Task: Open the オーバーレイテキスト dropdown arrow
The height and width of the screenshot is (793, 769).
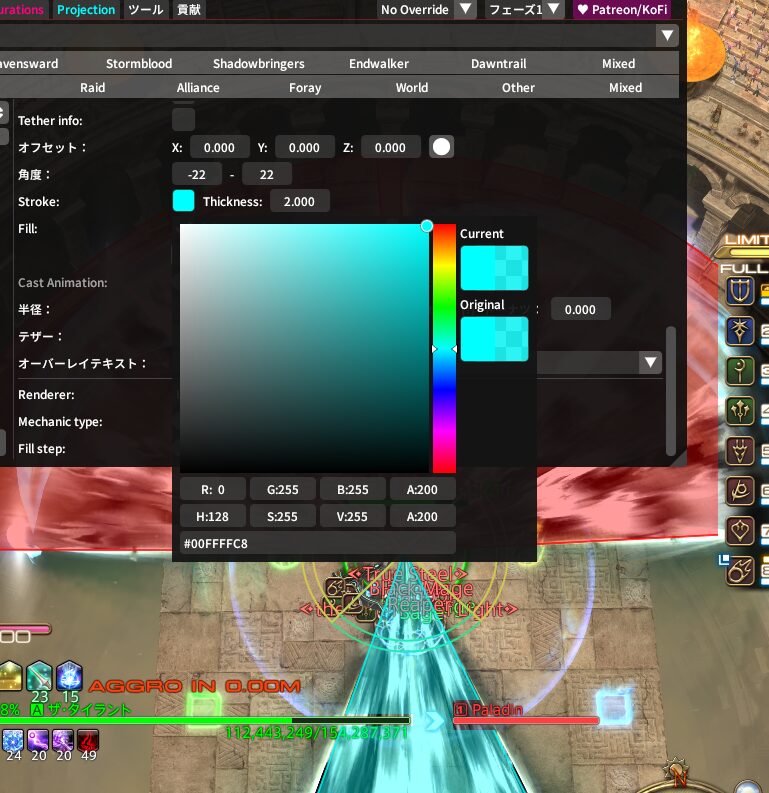Action: (651, 362)
